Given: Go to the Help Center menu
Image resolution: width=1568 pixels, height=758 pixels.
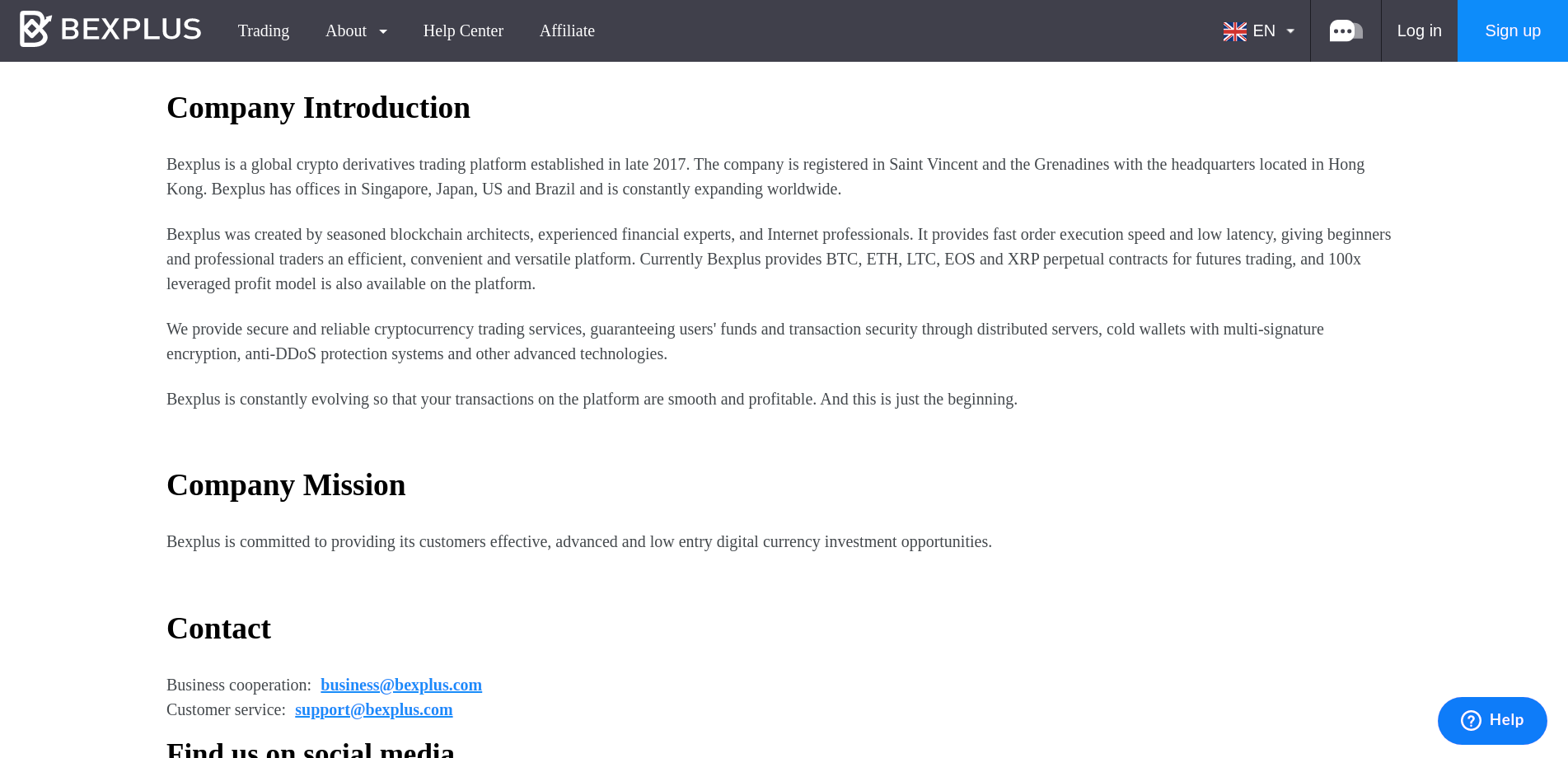Looking at the screenshot, I should click(x=463, y=30).
